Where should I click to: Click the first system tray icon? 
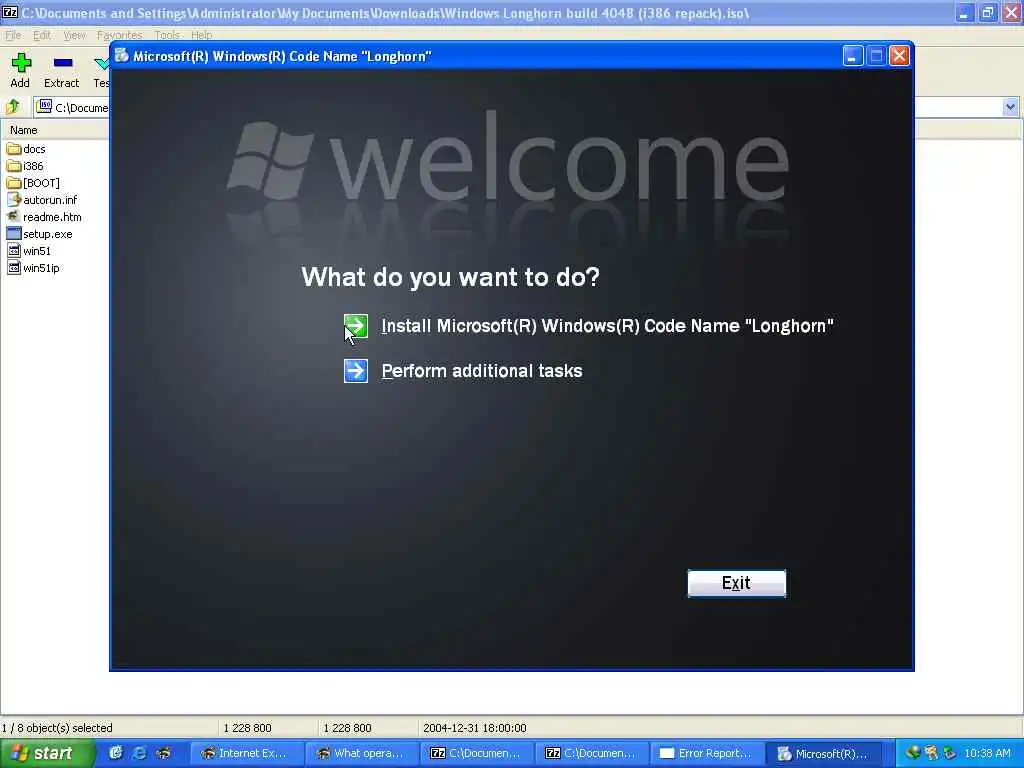(913, 753)
